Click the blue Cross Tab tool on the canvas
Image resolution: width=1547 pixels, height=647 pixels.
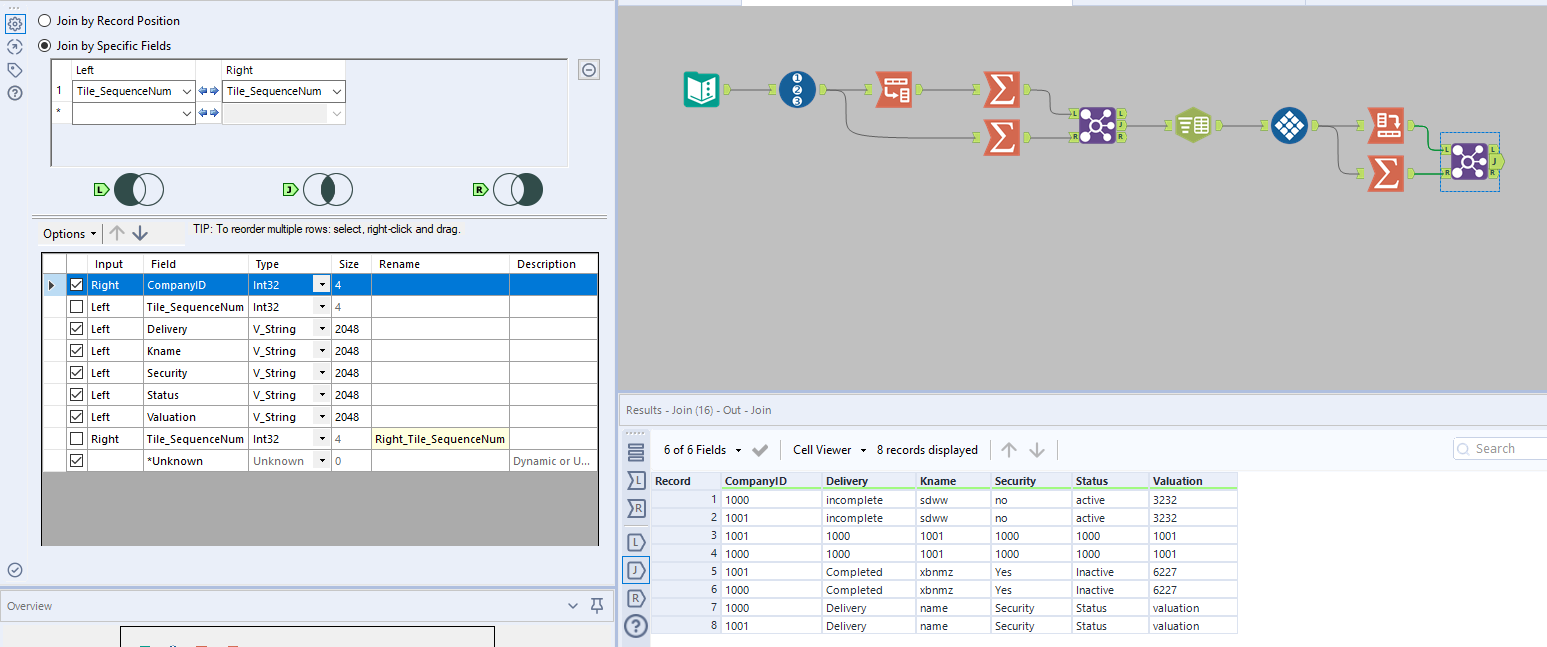click(1288, 125)
